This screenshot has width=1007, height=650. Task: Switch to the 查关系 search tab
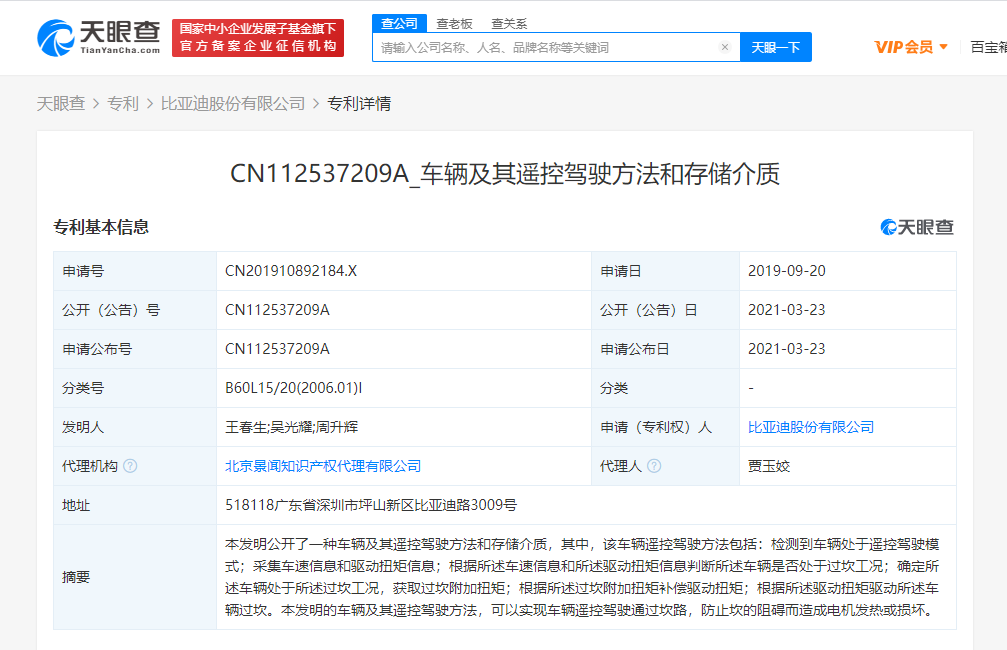pyautogui.click(x=509, y=22)
